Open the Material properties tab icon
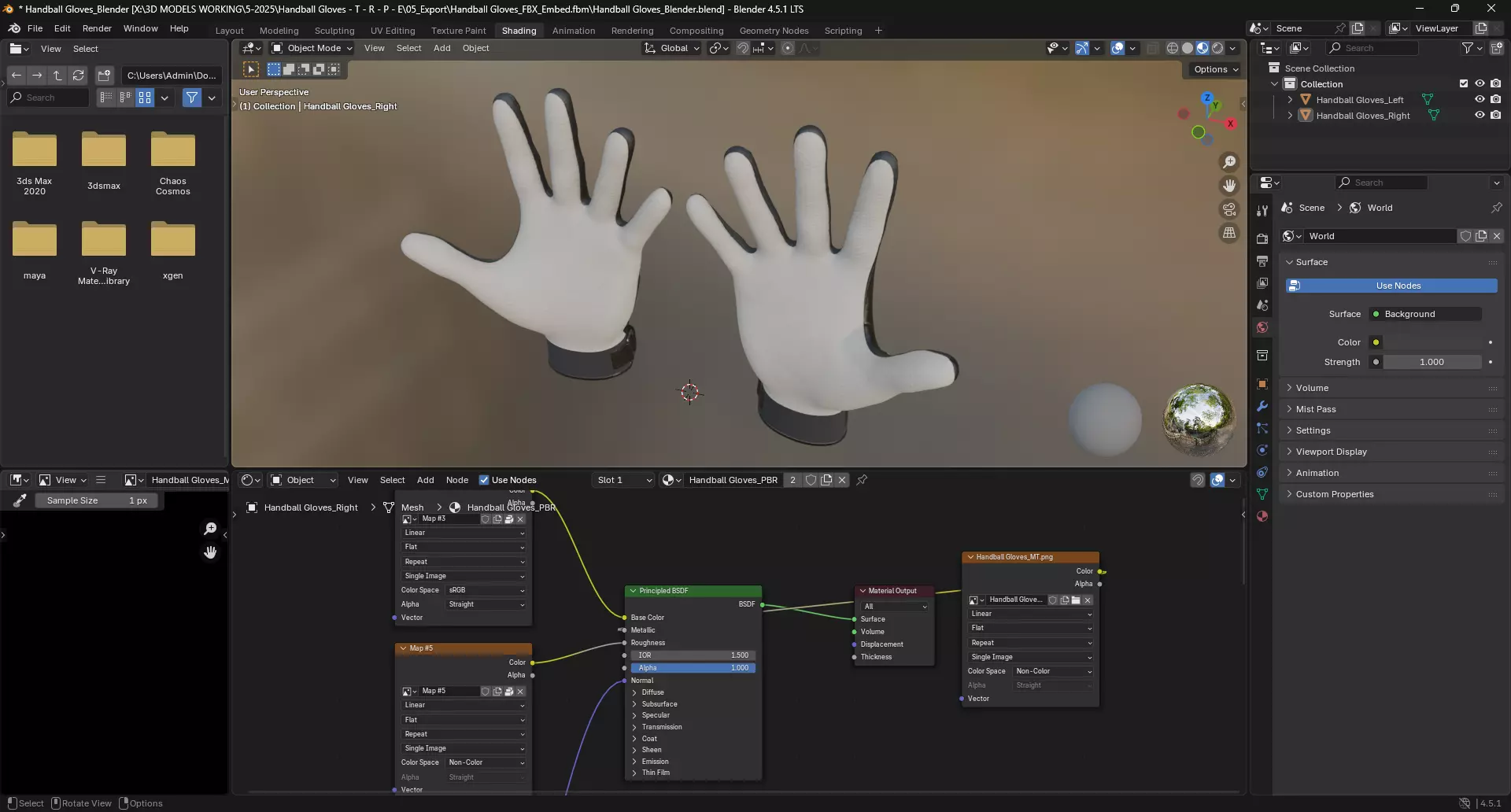The height and width of the screenshot is (812, 1511). 1262,516
